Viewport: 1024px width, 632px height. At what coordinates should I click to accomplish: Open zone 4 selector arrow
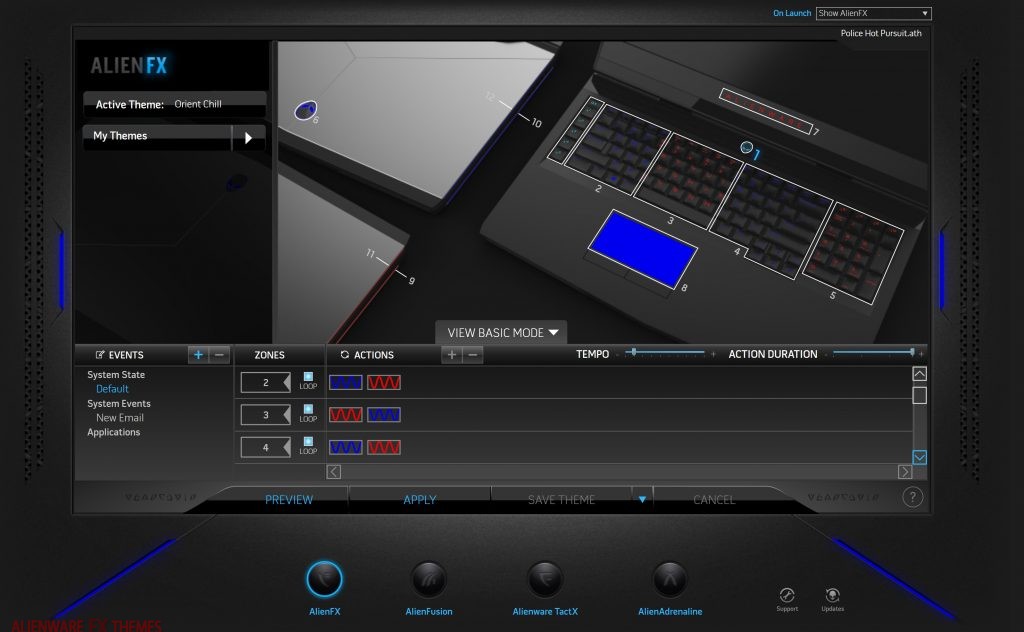click(286, 447)
